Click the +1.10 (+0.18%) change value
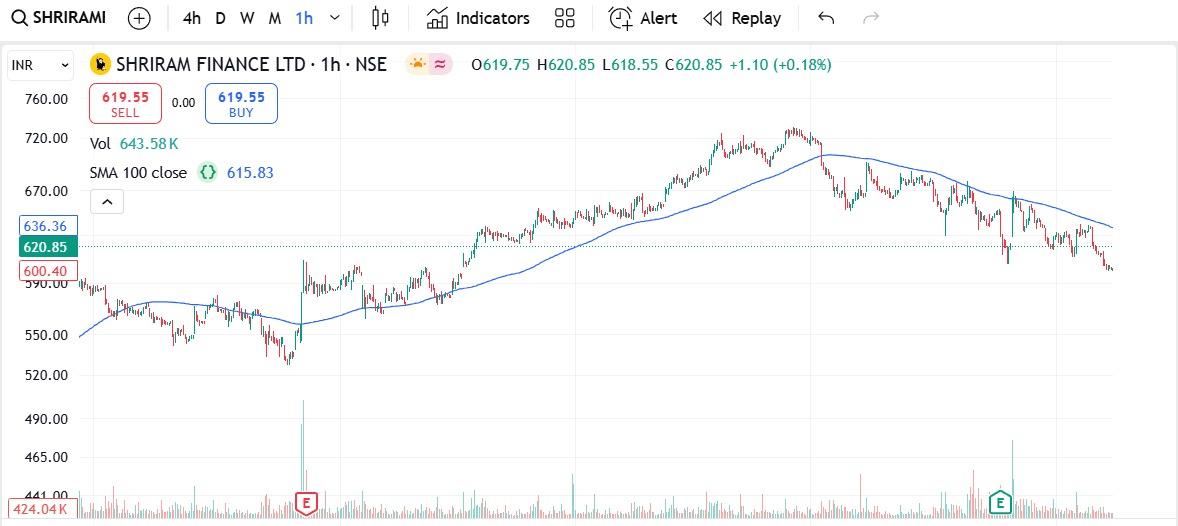 (x=781, y=65)
